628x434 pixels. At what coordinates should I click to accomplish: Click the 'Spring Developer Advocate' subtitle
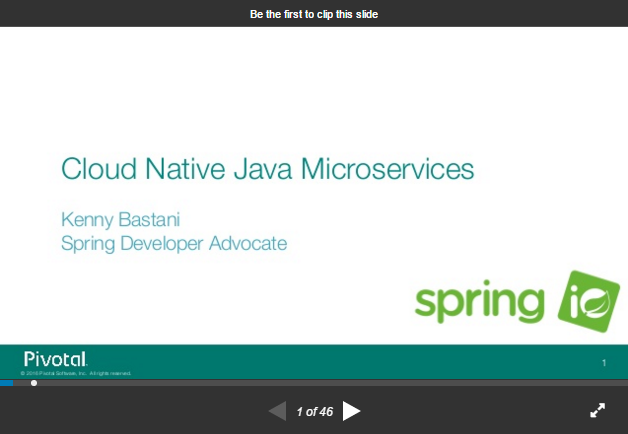coord(174,243)
